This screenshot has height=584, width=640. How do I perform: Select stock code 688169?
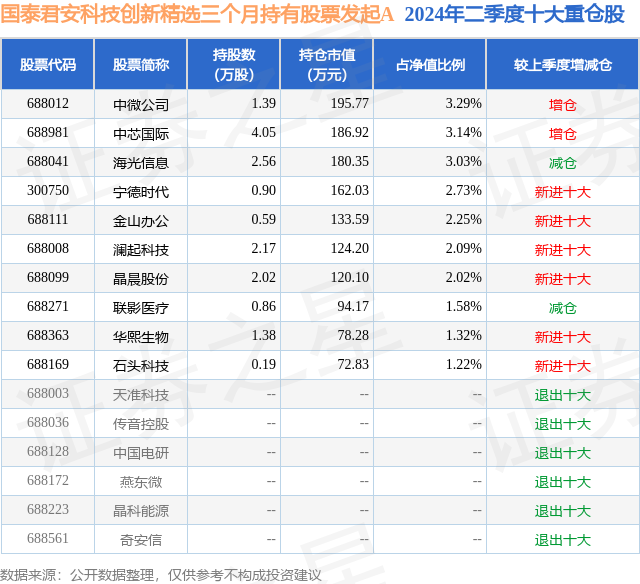coord(48,364)
